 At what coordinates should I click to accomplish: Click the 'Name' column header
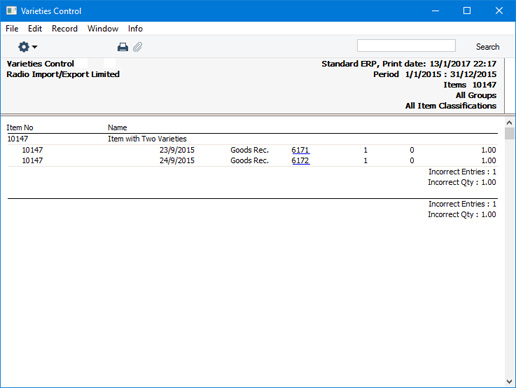pyautogui.click(x=117, y=127)
